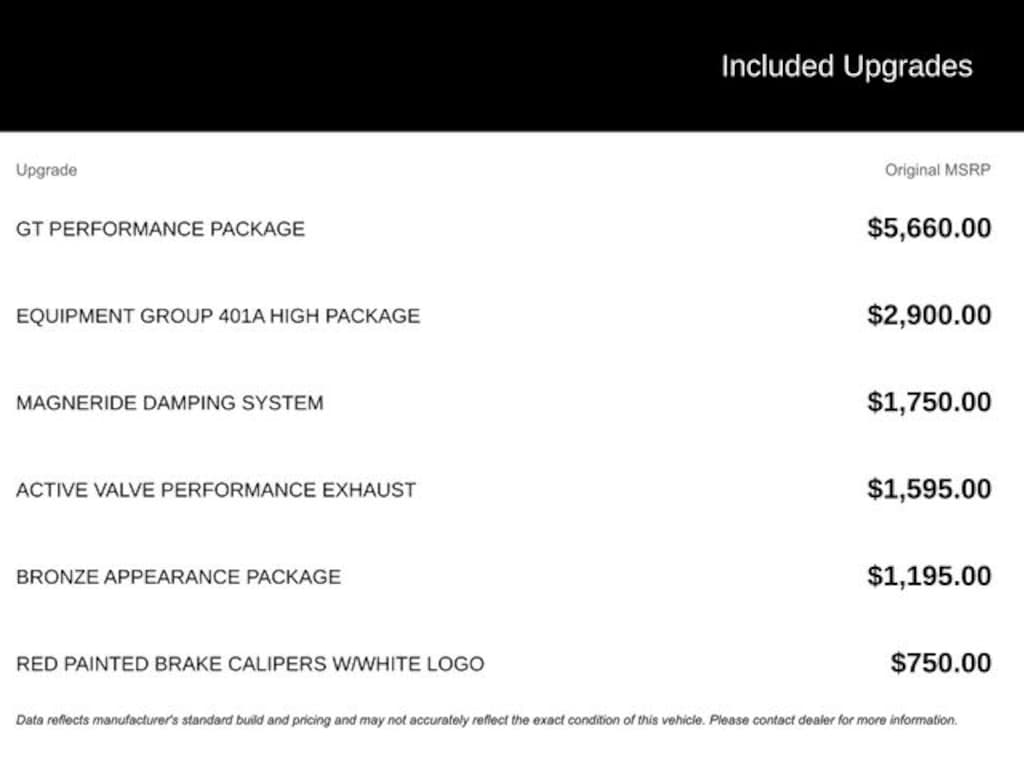Pick the Bronze Appearance Package entry
The width and height of the screenshot is (1024, 768).
click(x=178, y=577)
